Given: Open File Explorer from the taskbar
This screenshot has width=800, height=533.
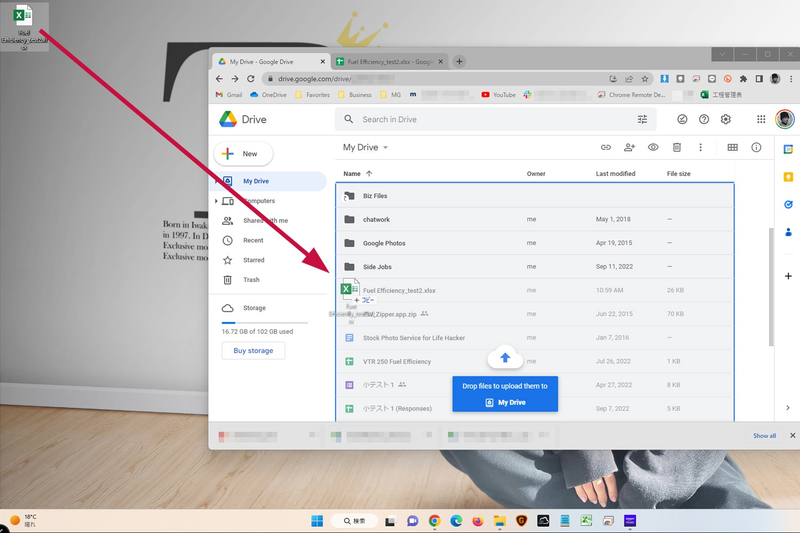Looking at the screenshot, I should [499, 521].
